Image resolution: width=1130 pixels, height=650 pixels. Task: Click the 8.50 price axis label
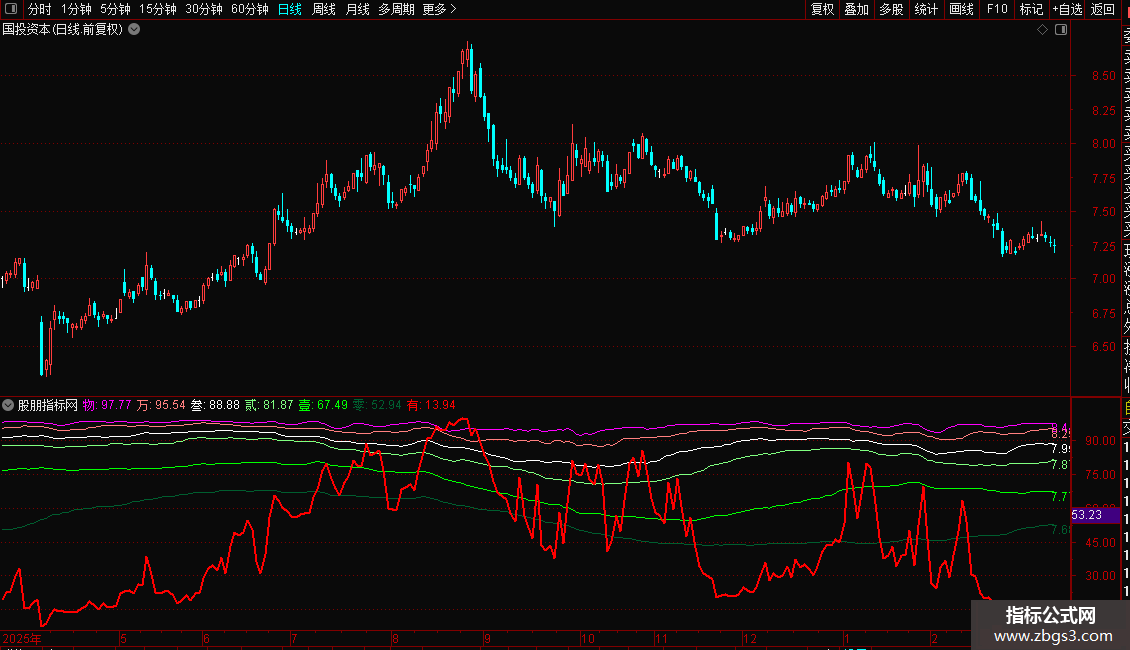(1103, 76)
